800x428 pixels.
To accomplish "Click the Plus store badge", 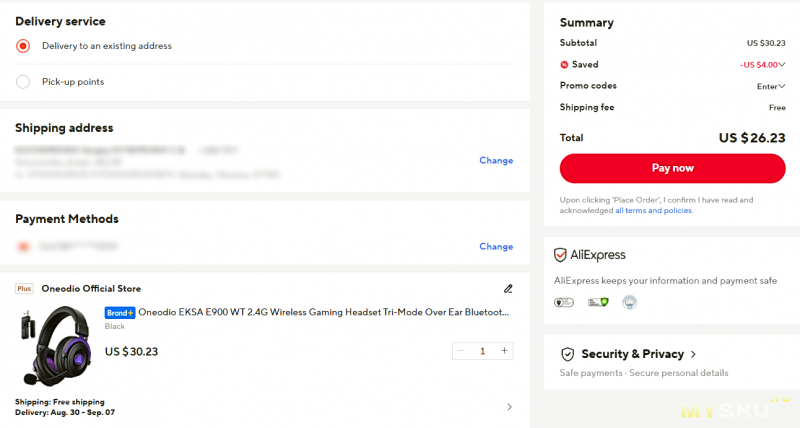I will [24, 289].
